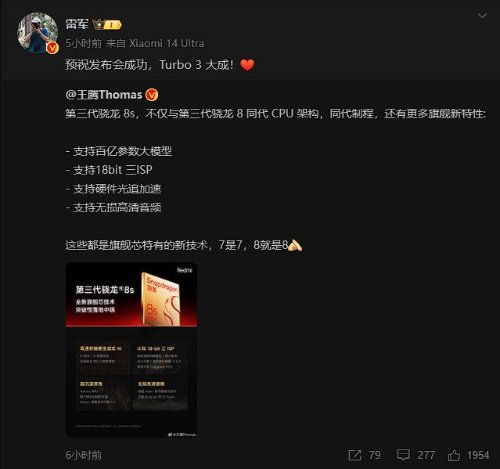The image size is (500, 469).
Task: Click verified badge next to 王腾Thomas
Action: pos(152,95)
